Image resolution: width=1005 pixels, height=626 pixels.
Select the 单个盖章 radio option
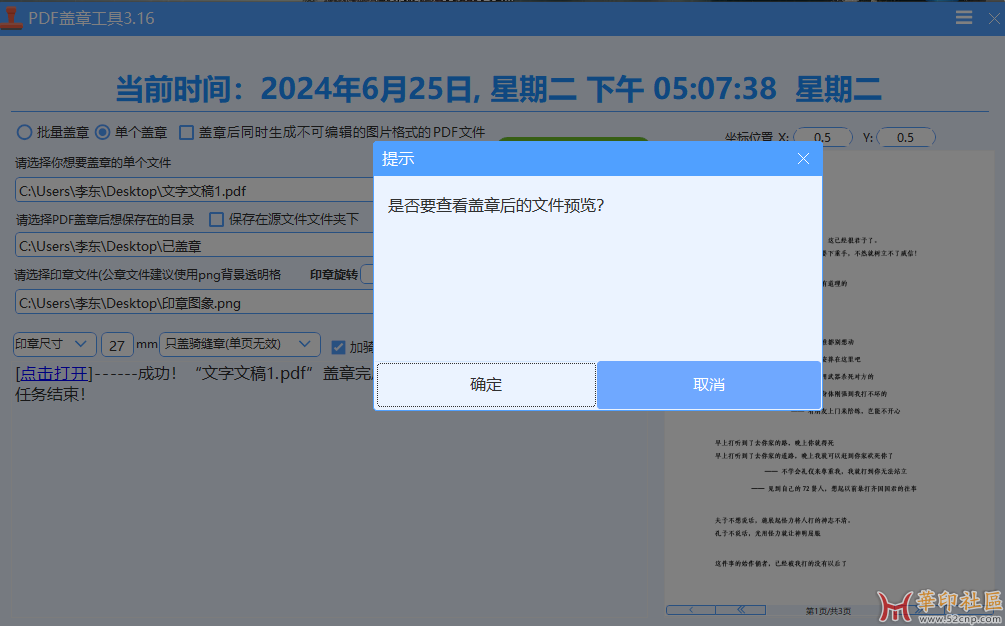(102, 132)
